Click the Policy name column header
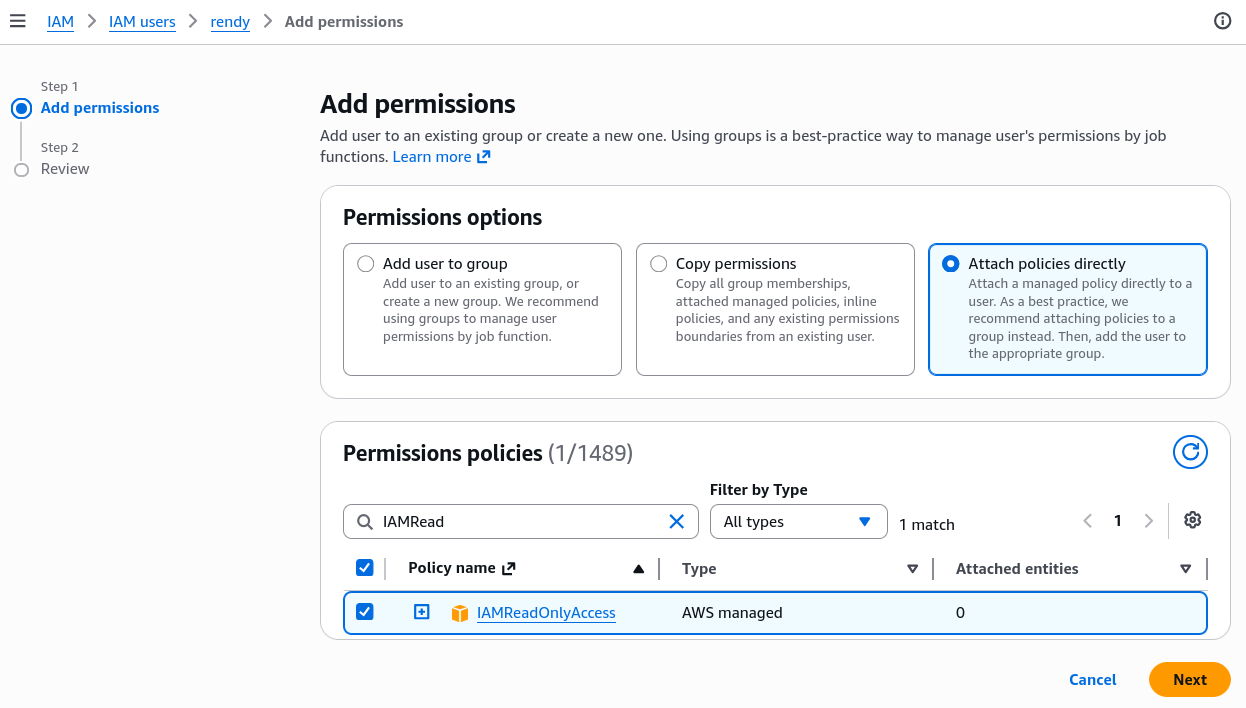The image size is (1246, 708). tap(452, 568)
